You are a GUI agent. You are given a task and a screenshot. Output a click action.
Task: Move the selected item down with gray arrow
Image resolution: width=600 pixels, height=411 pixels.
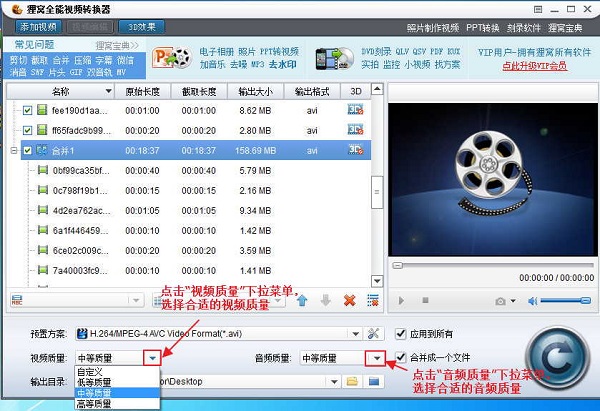(x=326, y=300)
